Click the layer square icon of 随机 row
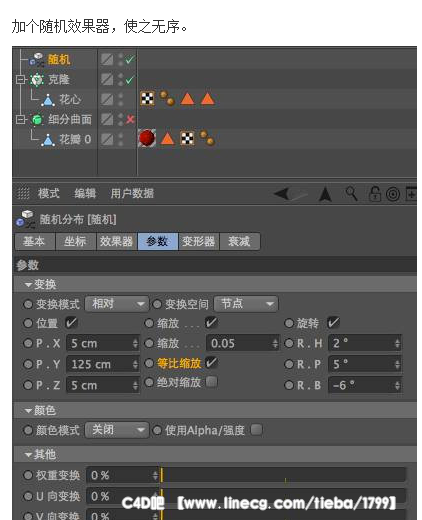This screenshot has height=520, width=422. click(x=107, y=59)
